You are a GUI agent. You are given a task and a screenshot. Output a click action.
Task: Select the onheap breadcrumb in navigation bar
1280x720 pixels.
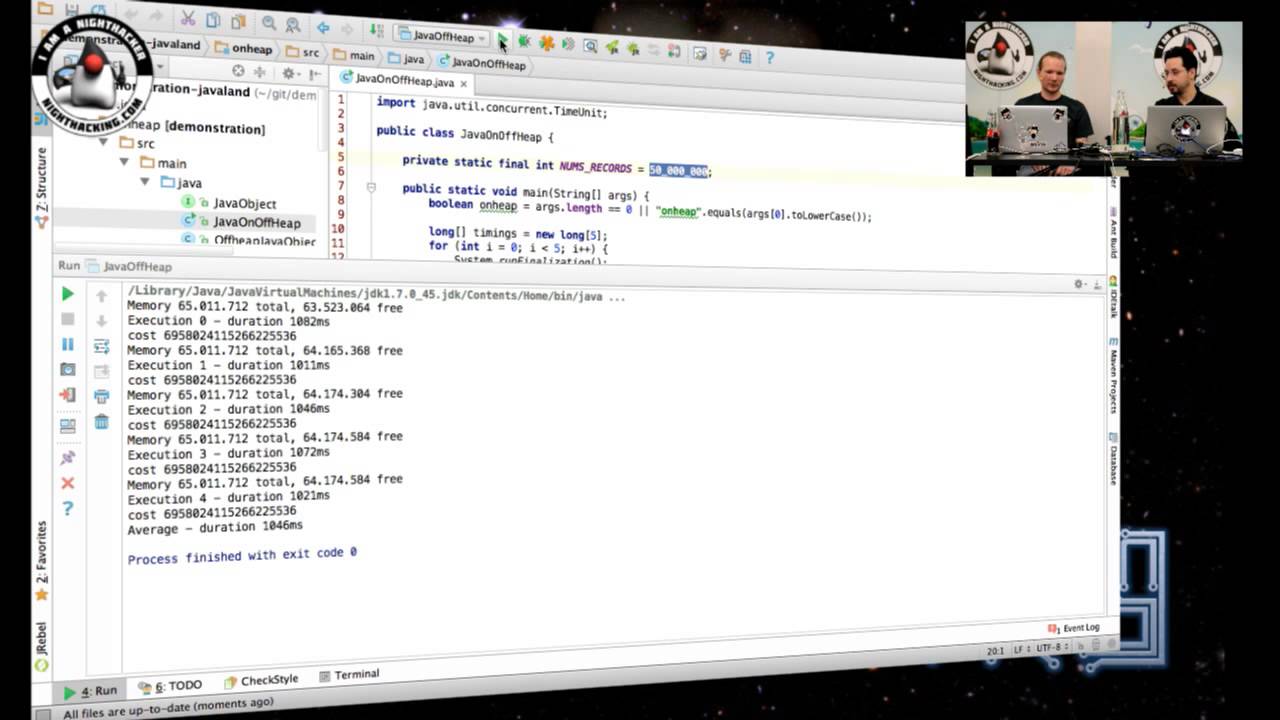244,49
